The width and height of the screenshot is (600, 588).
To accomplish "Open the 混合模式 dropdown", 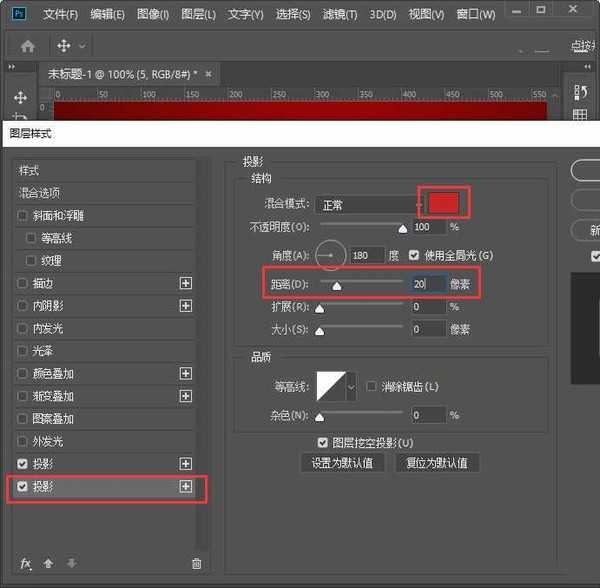I will (366, 205).
